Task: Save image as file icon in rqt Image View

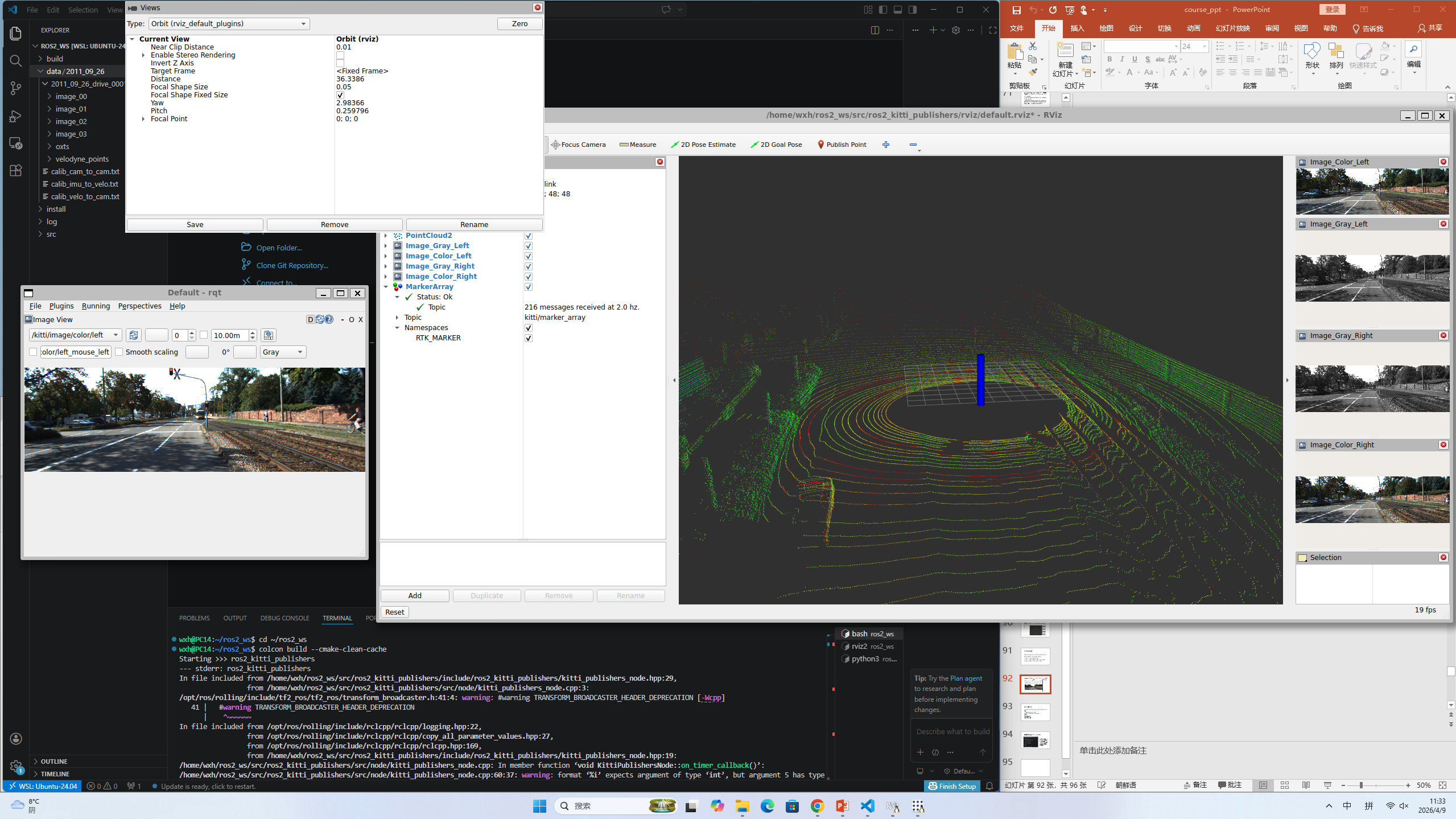Action: pos(269,335)
